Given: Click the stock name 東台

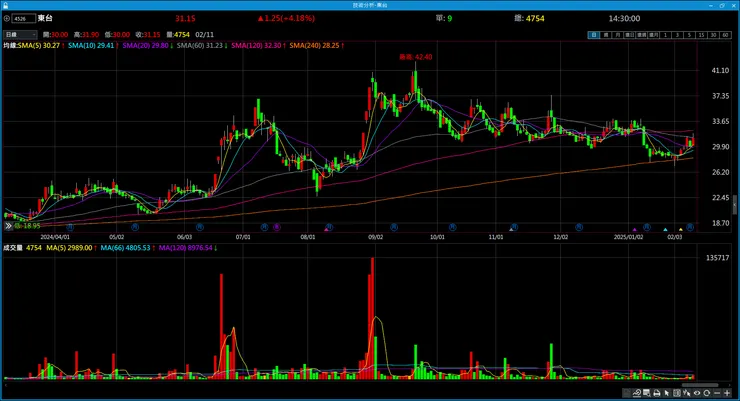Looking at the screenshot, I should tap(45, 18).
